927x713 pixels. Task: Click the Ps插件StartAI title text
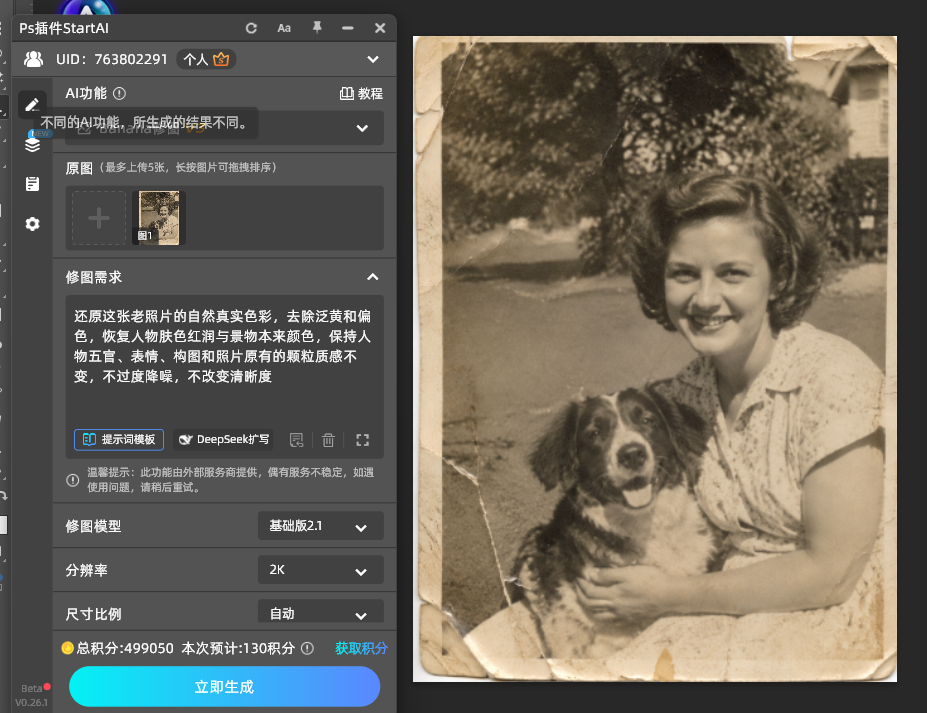(x=64, y=28)
